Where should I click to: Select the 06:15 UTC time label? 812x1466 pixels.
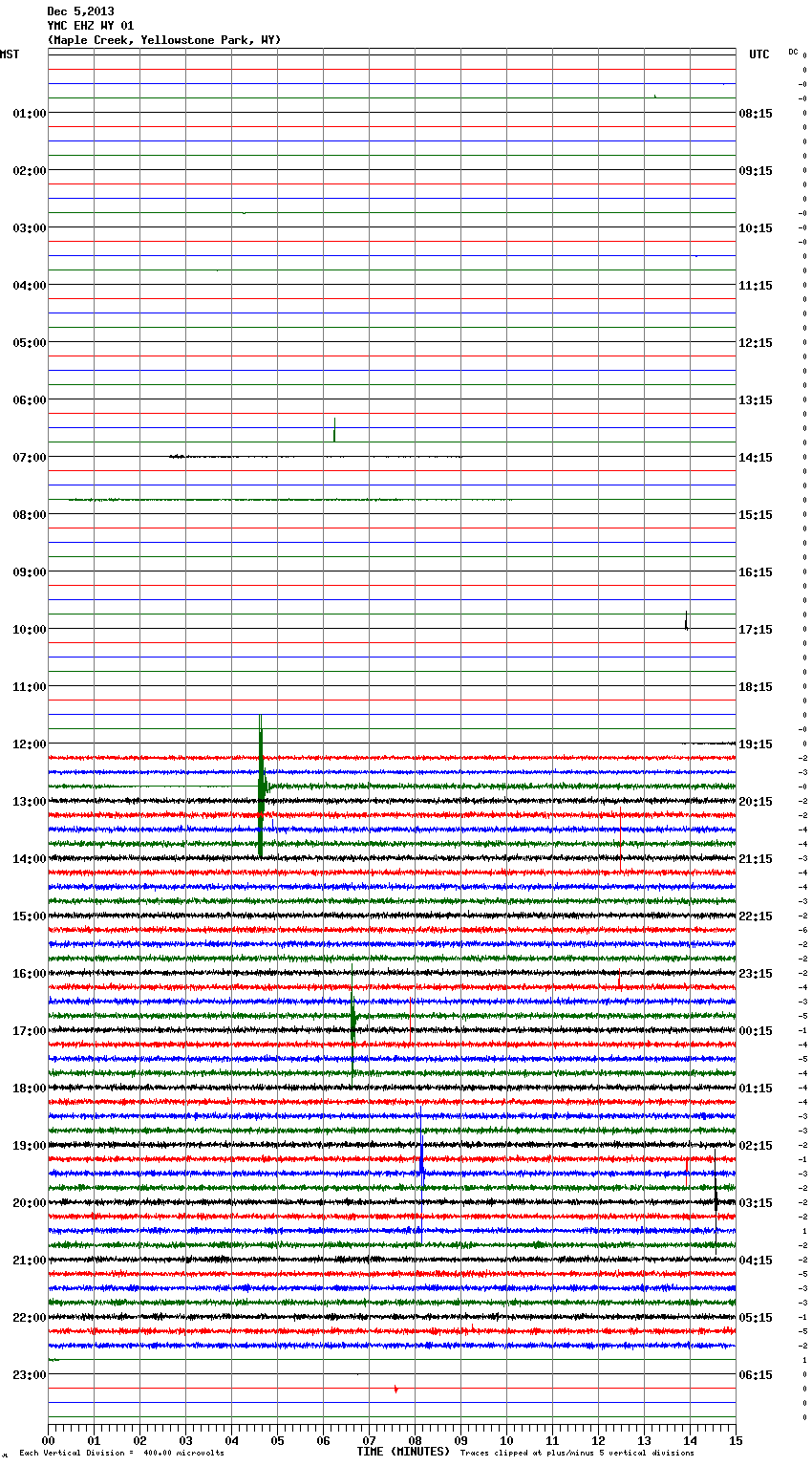pos(756,1375)
